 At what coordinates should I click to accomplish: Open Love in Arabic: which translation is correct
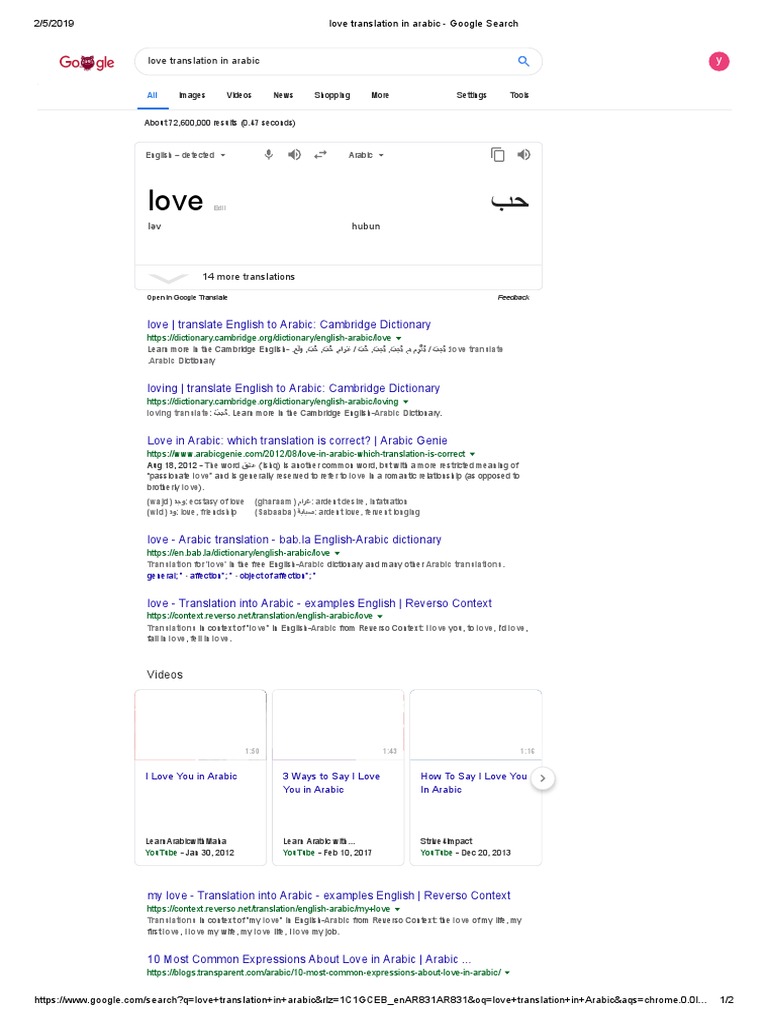click(297, 441)
